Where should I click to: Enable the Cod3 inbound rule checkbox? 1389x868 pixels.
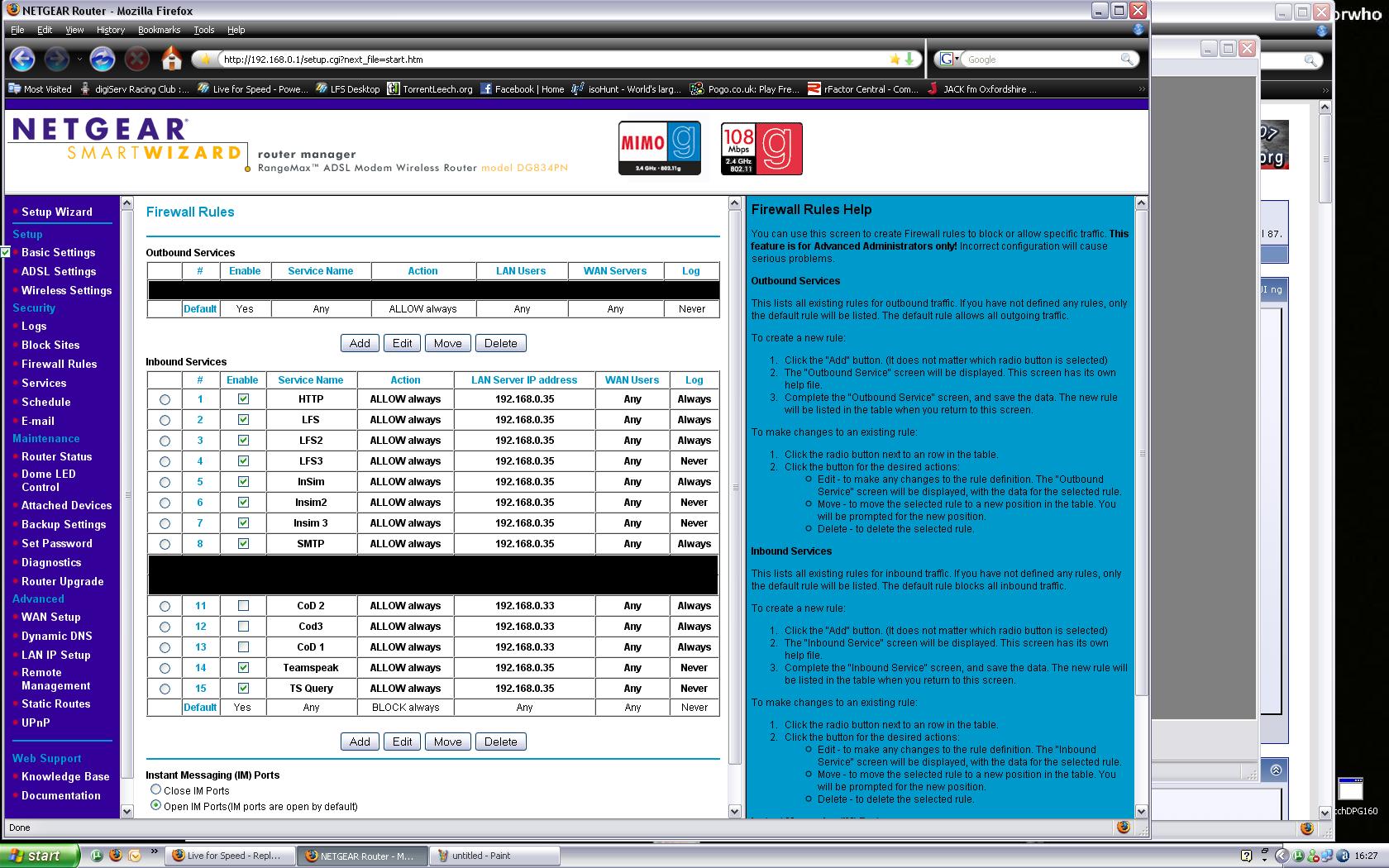pyautogui.click(x=243, y=626)
